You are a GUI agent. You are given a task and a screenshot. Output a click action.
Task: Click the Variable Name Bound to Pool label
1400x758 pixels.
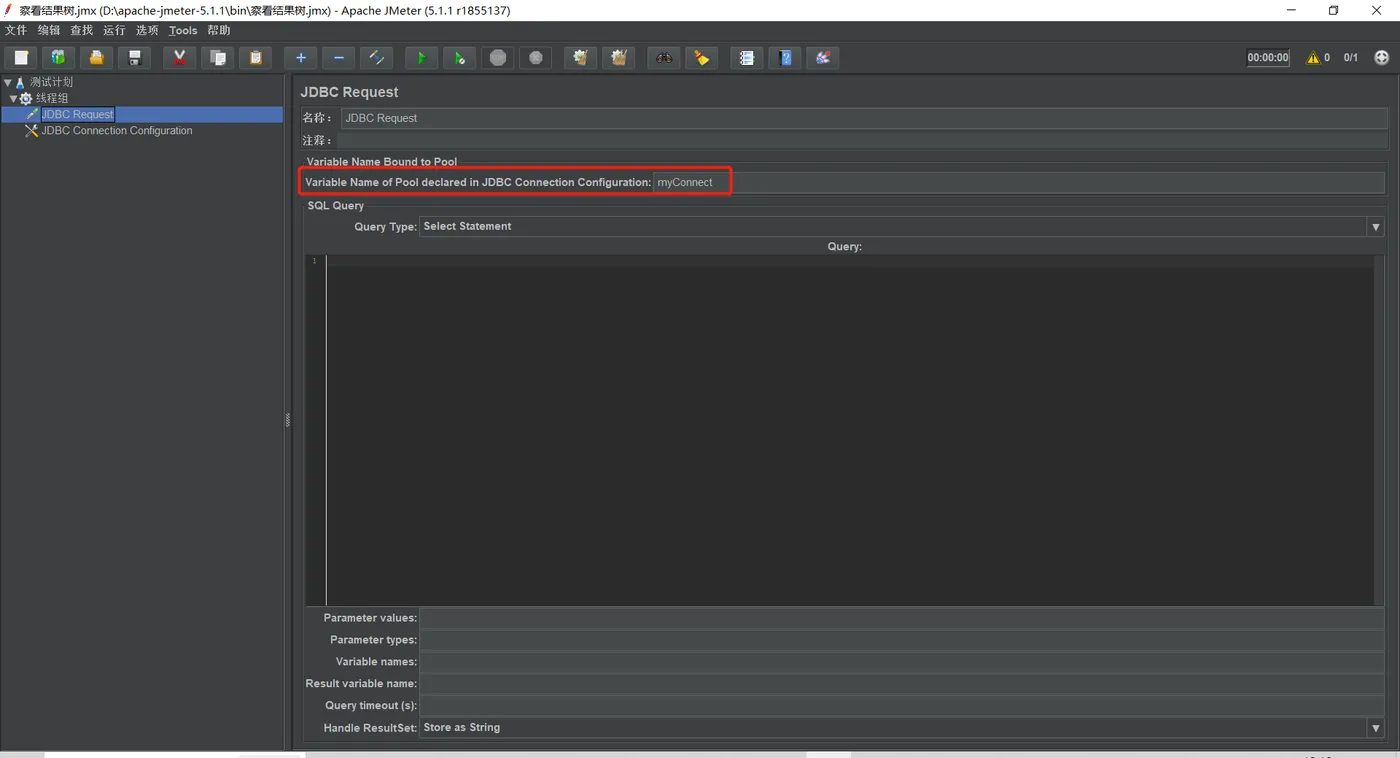(382, 162)
